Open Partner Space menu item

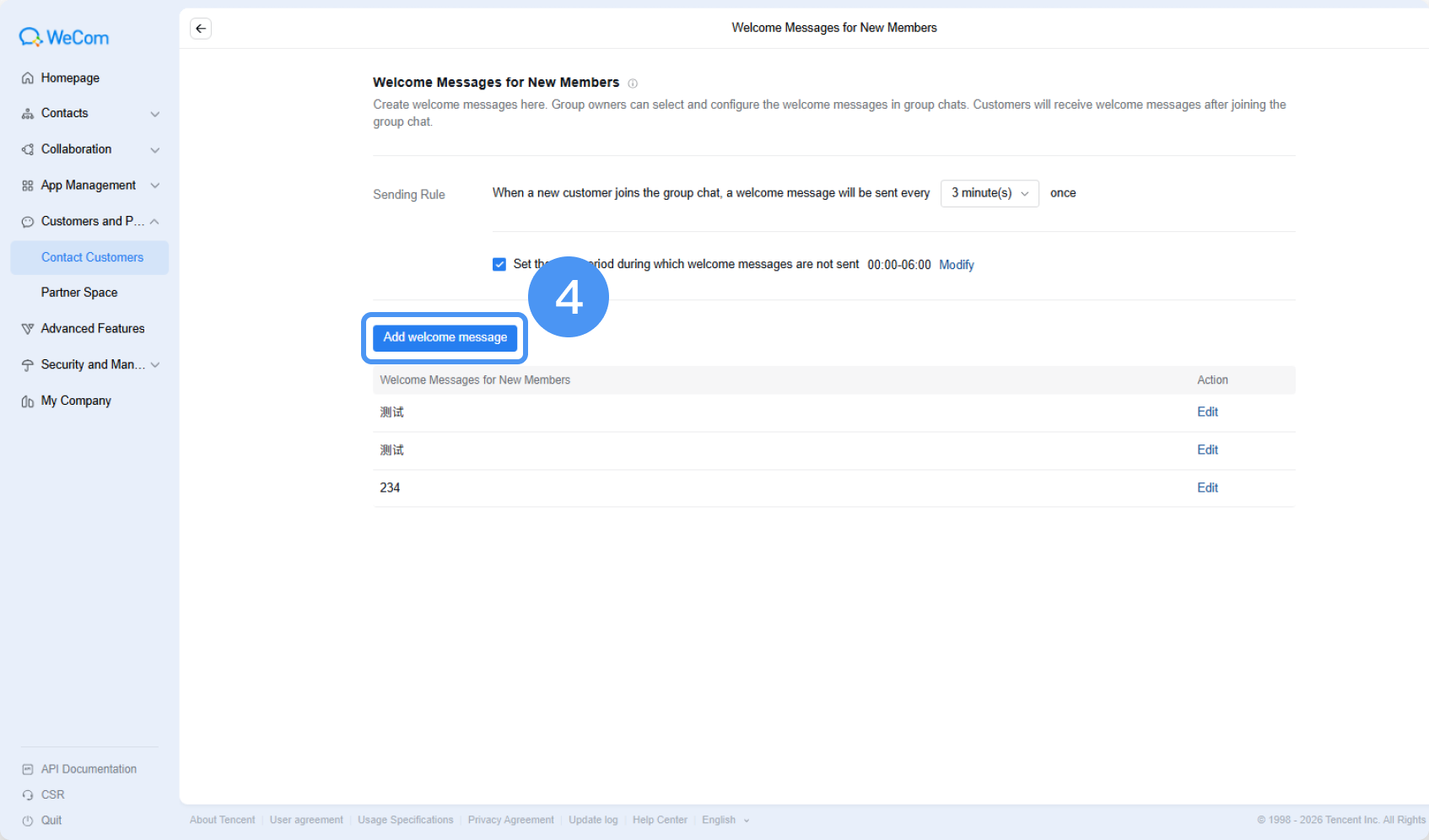tap(79, 293)
